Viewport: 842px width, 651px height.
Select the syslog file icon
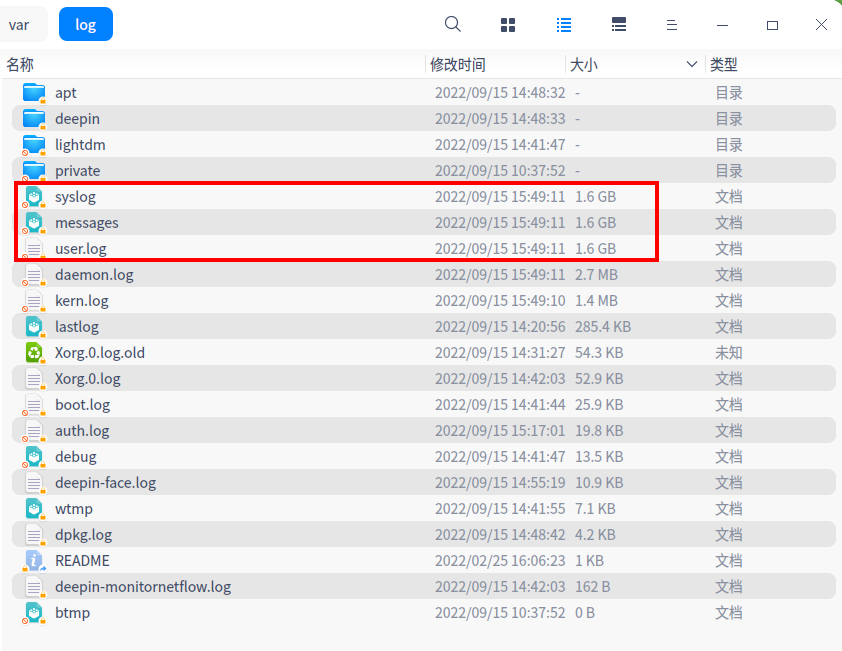[34, 197]
